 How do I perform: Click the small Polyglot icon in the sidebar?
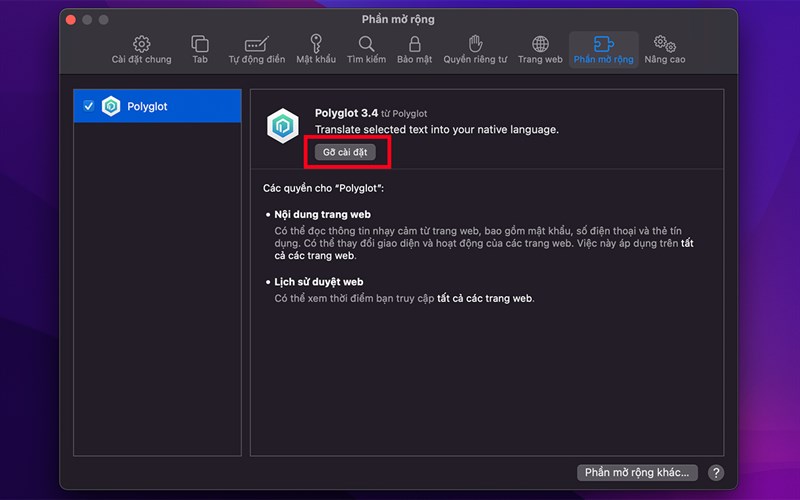(111, 106)
